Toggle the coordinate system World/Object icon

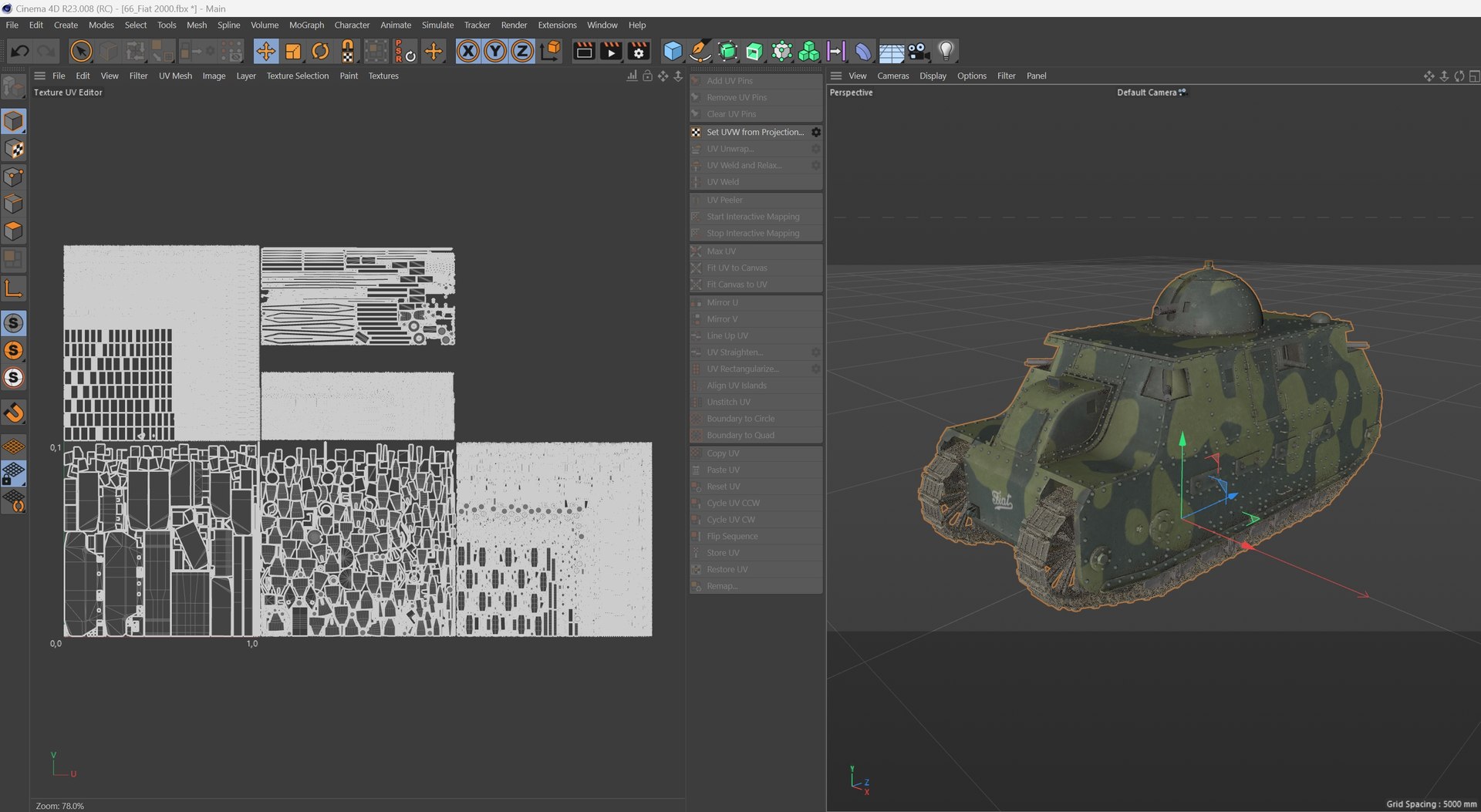[550, 52]
